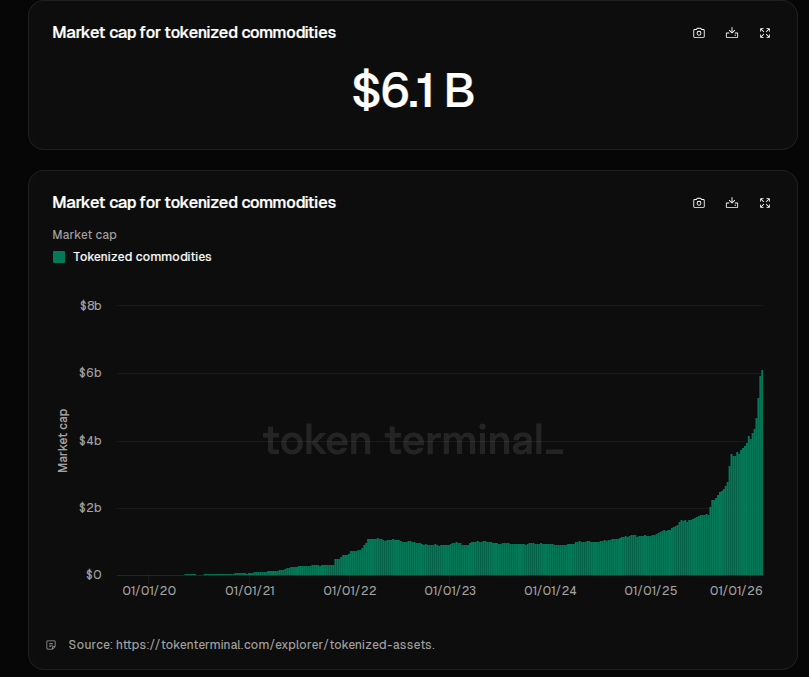Click the download icon on the top card
This screenshot has height=677, width=809.
pos(731,32)
